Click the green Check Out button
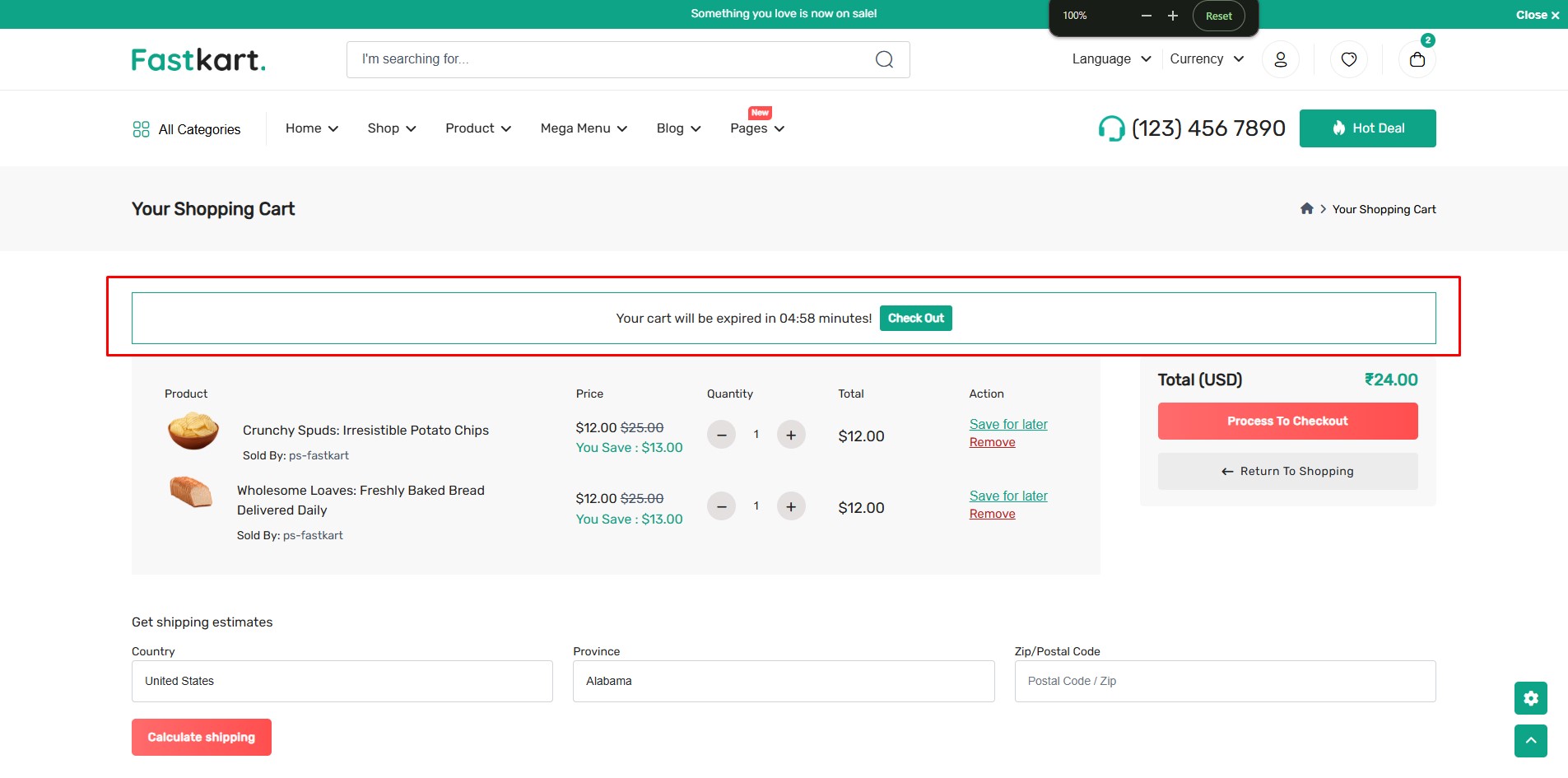 (x=915, y=319)
